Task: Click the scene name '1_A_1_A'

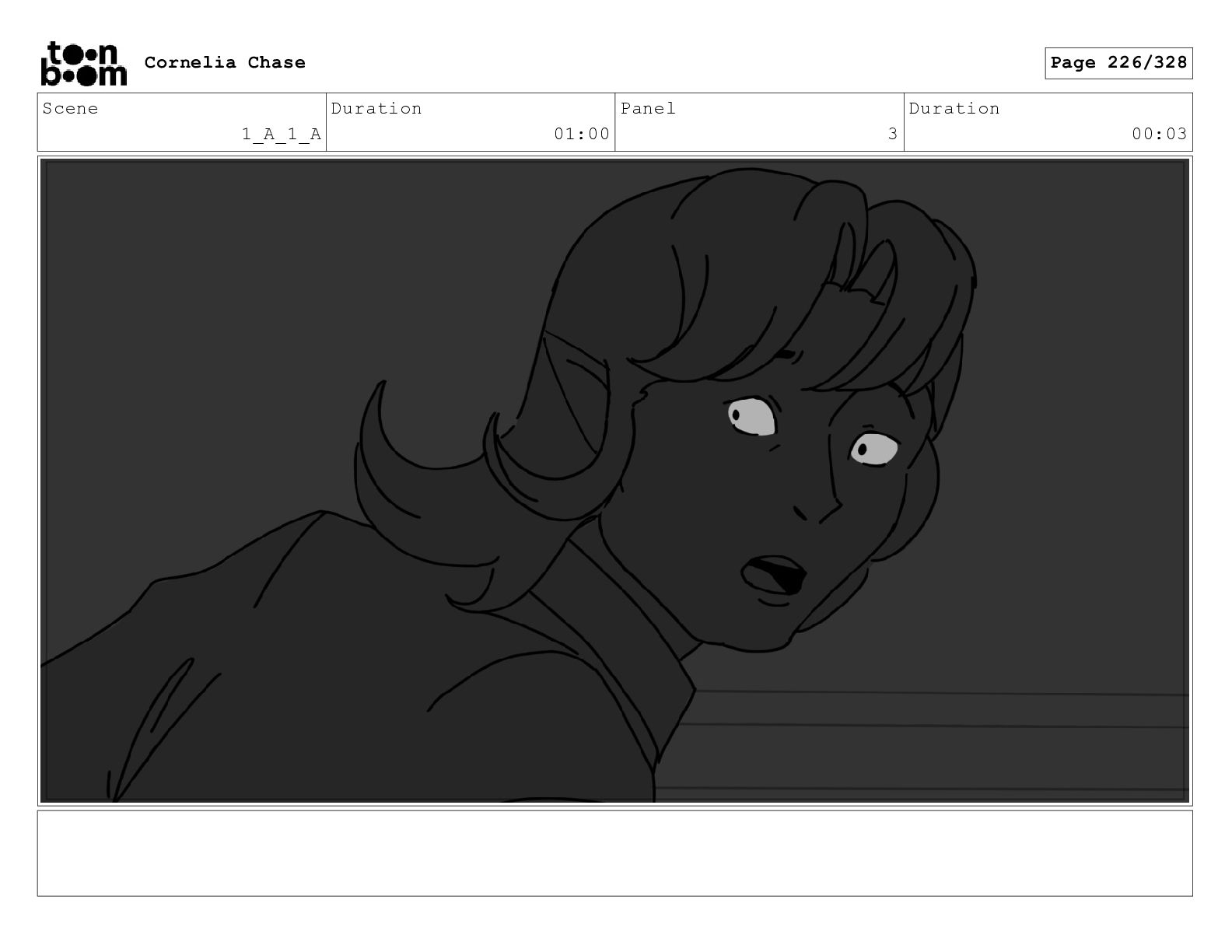Action: (x=282, y=134)
